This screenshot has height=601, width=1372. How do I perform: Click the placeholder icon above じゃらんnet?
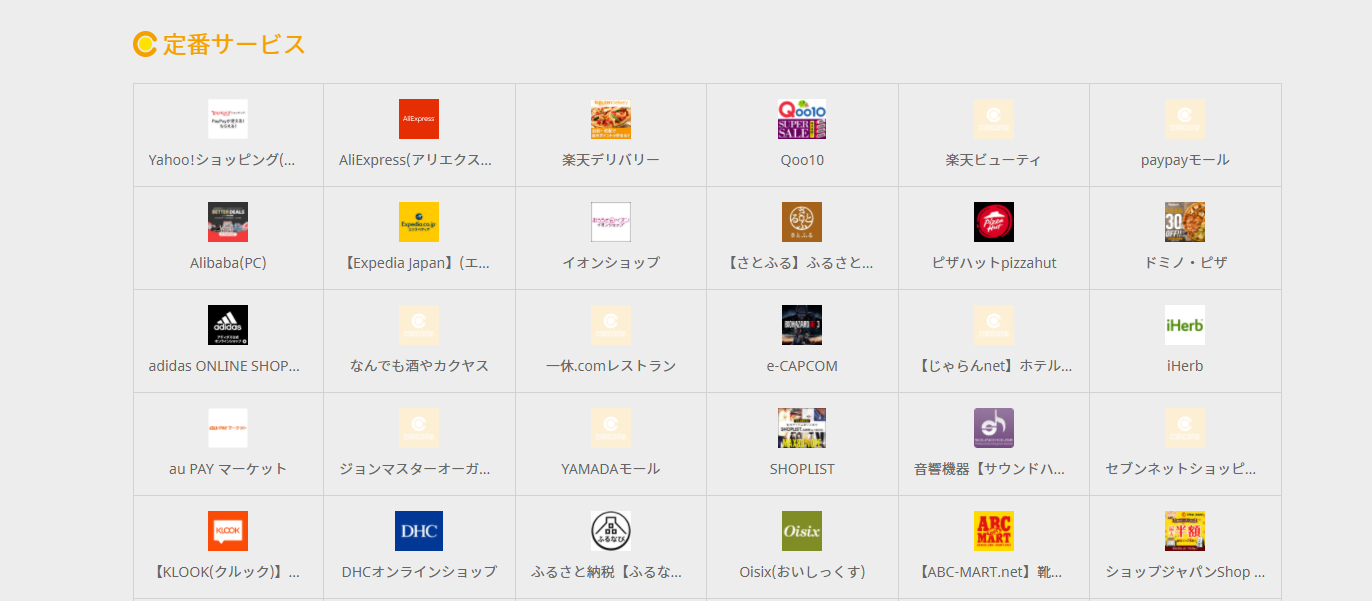pyautogui.click(x=994, y=325)
